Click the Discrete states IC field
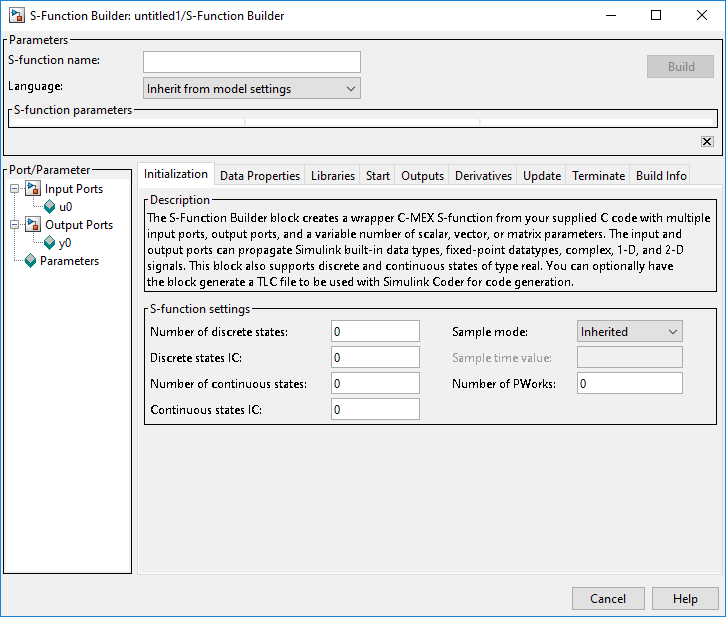Image resolution: width=726 pixels, height=617 pixels. tap(376, 357)
